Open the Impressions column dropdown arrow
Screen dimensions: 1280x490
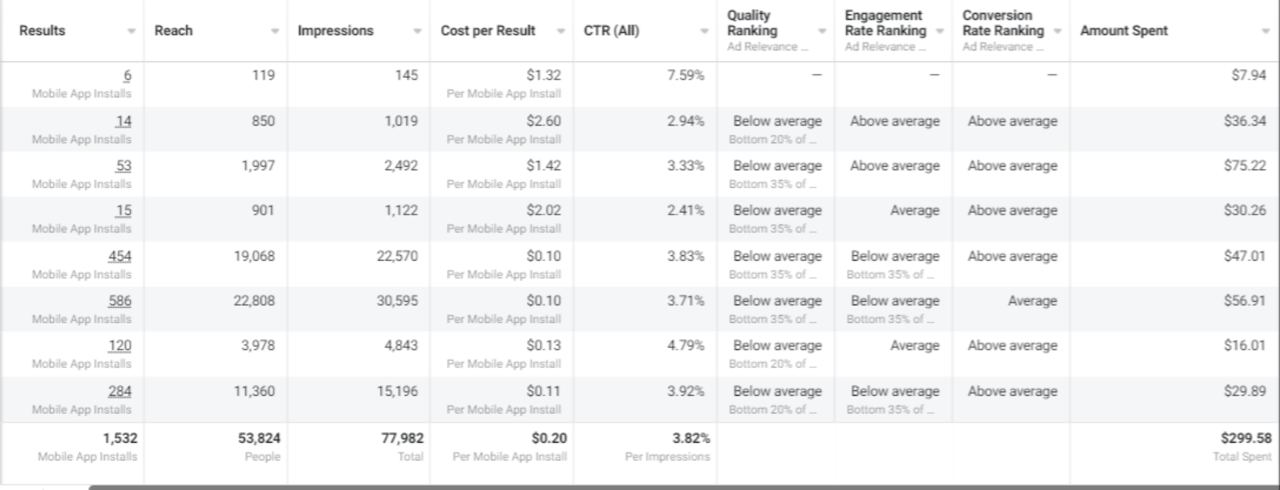(417, 31)
